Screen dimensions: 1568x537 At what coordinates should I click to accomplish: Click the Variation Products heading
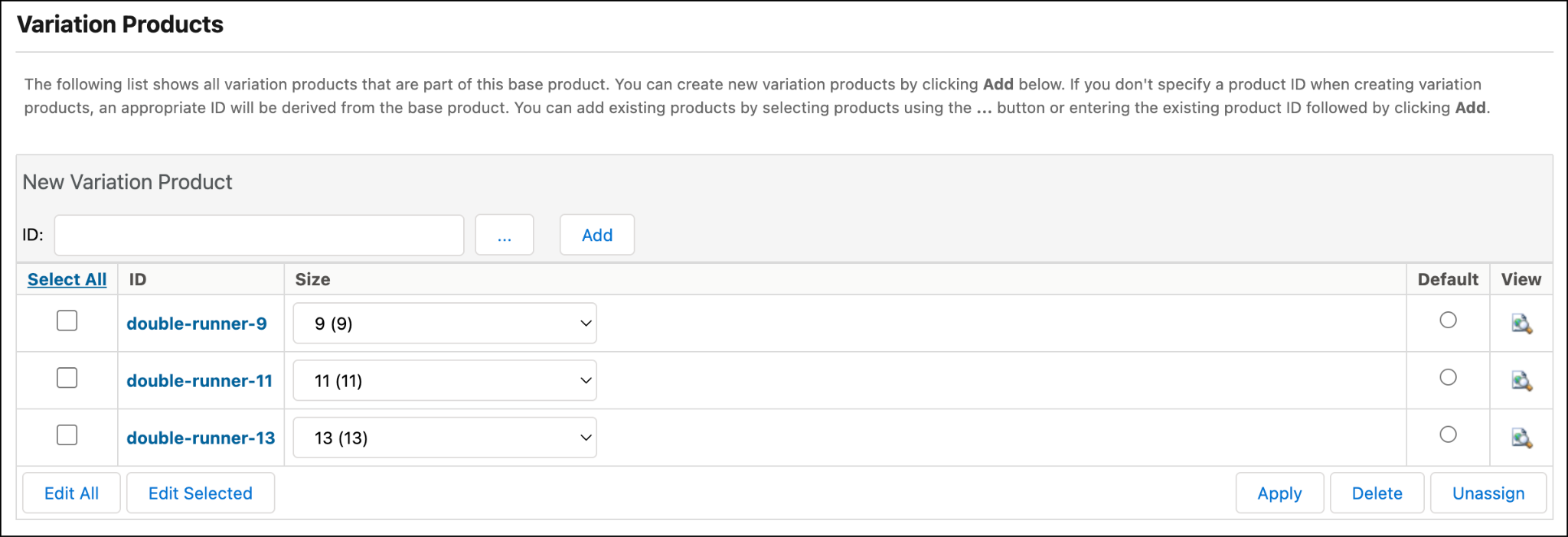coord(120,24)
